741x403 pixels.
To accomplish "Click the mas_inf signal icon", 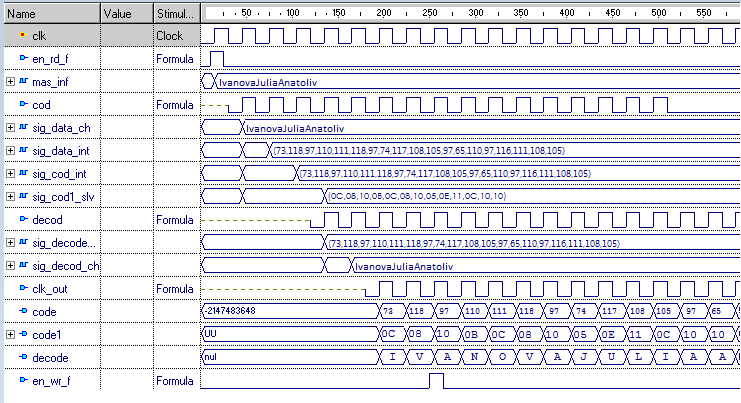I will click(24, 81).
